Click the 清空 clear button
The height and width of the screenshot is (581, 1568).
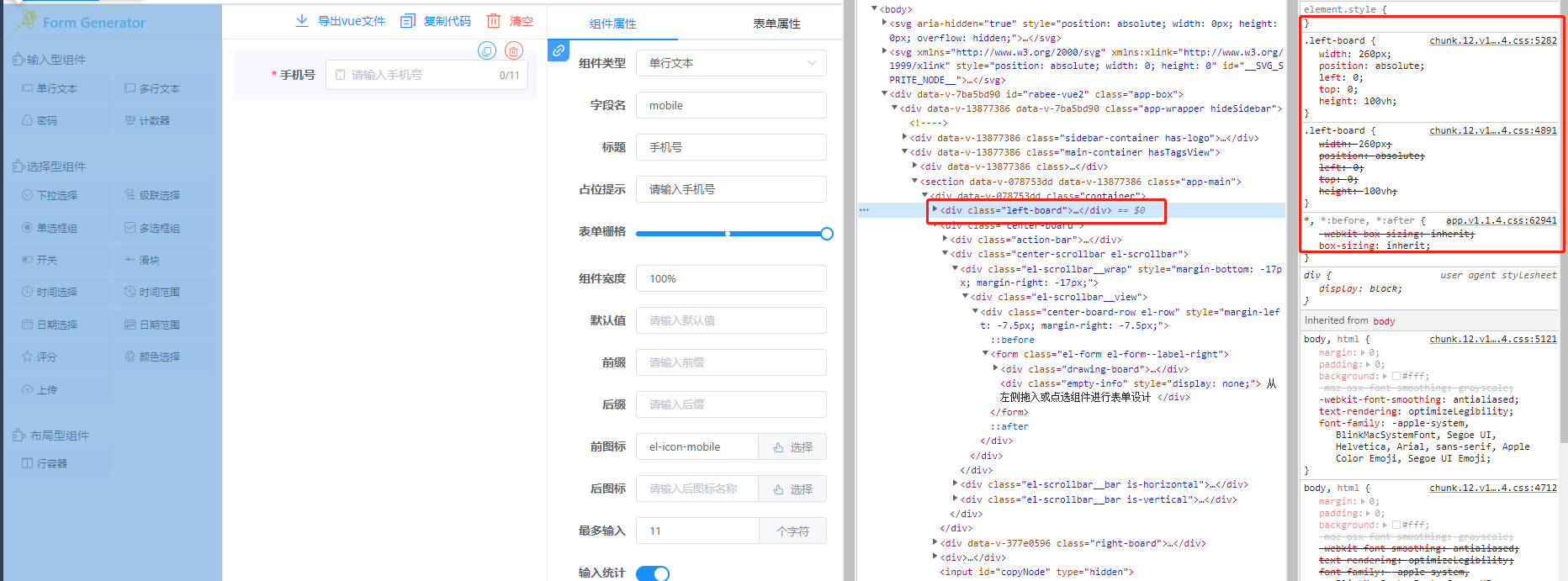[511, 20]
